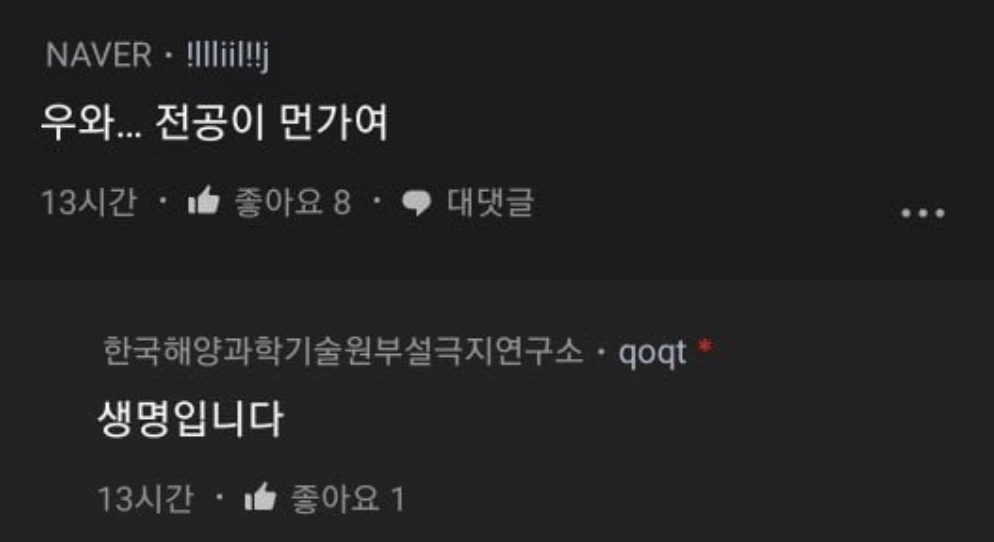Click the red asterisk beside qoqt
The width and height of the screenshot is (994, 542).
point(705,346)
